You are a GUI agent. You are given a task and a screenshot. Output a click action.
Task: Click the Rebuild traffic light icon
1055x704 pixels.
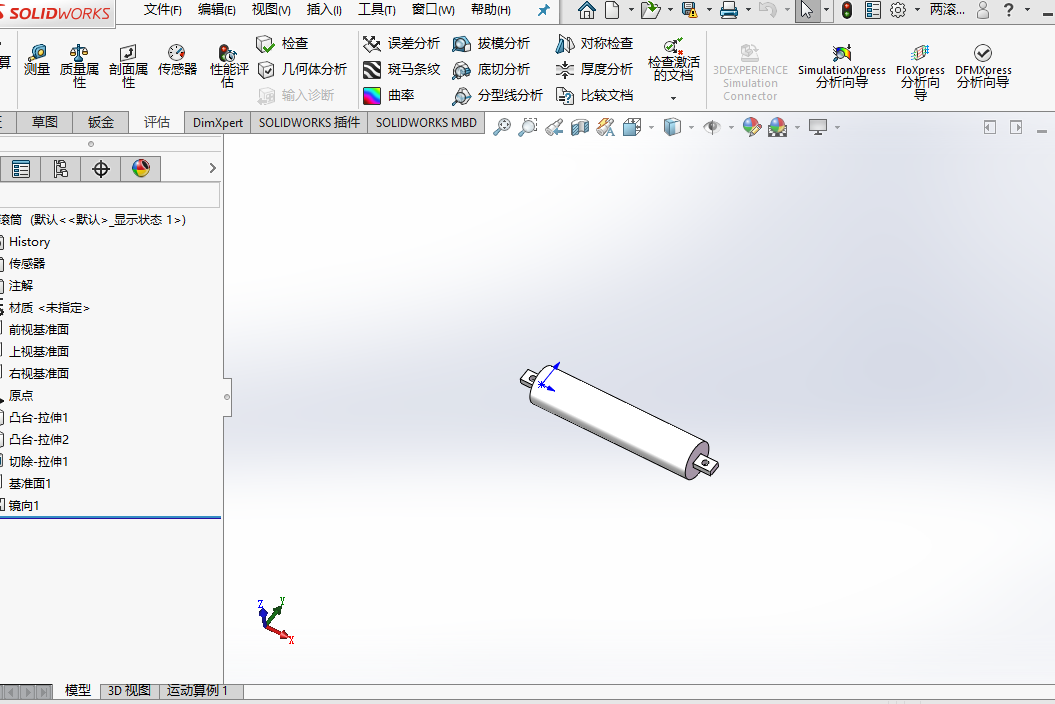pyautogui.click(x=847, y=10)
